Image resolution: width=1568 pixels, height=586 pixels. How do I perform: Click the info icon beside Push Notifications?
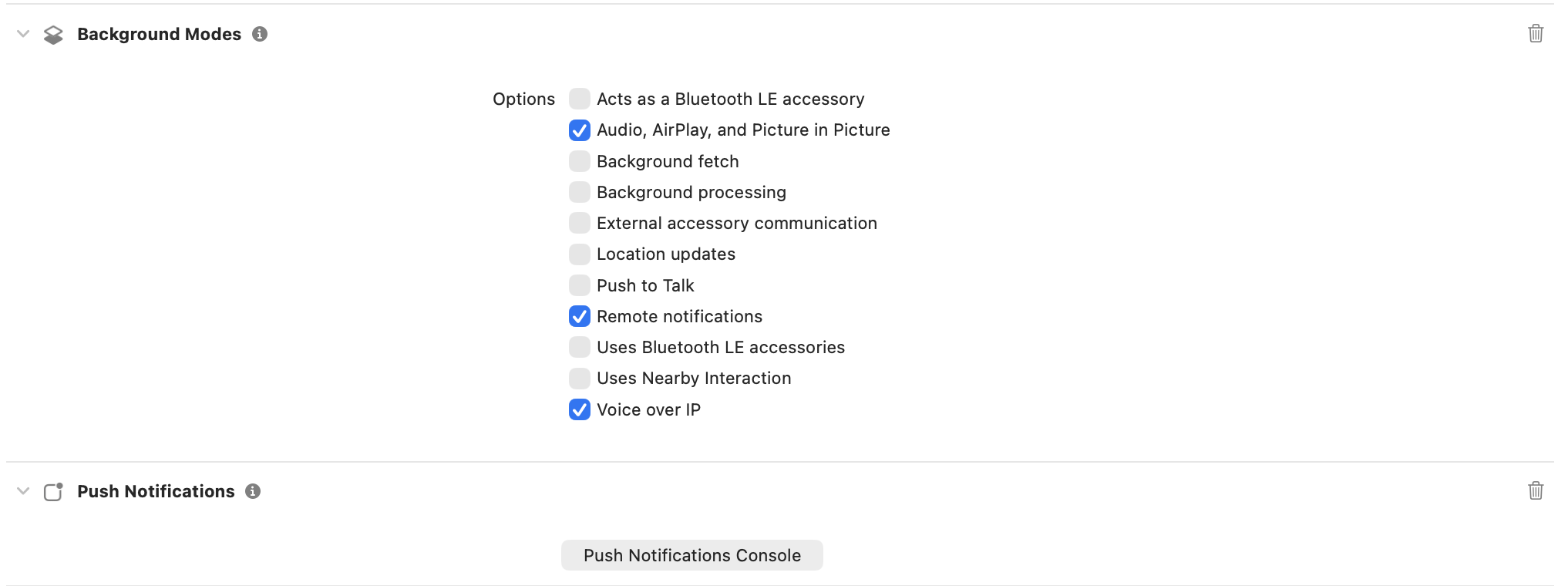coord(253,491)
